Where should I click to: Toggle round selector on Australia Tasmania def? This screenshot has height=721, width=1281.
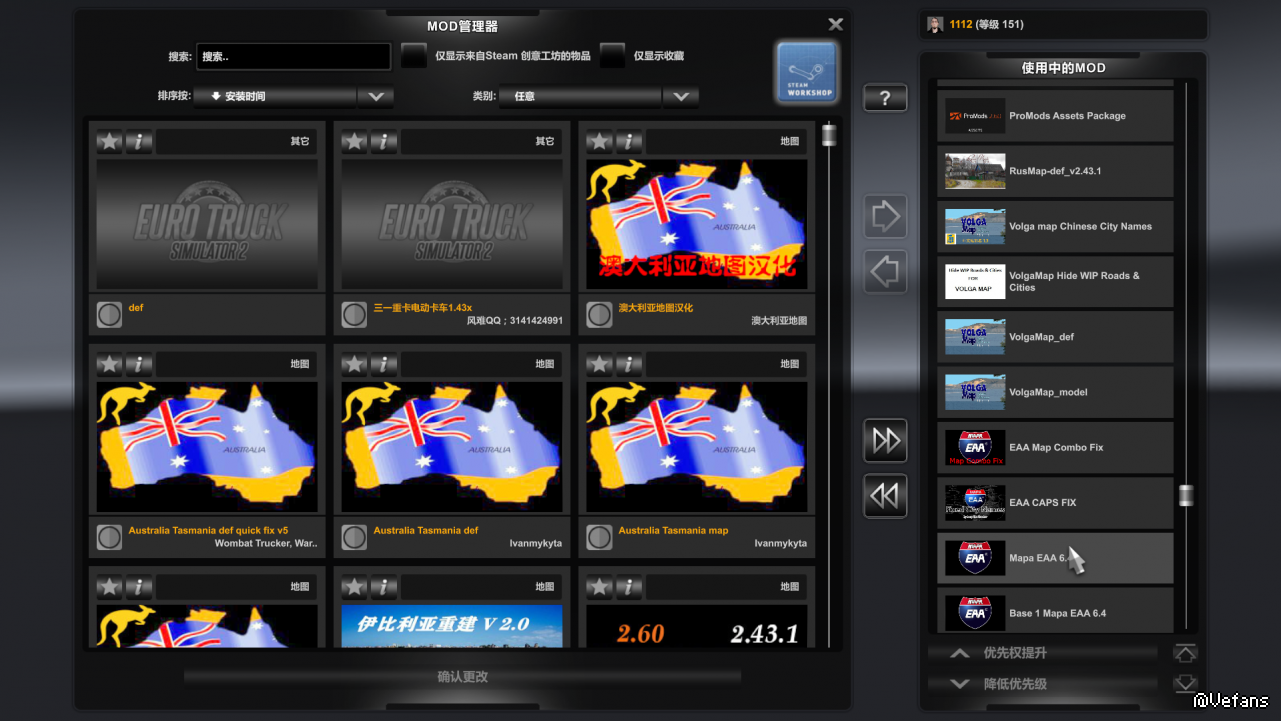(x=354, y=538)
